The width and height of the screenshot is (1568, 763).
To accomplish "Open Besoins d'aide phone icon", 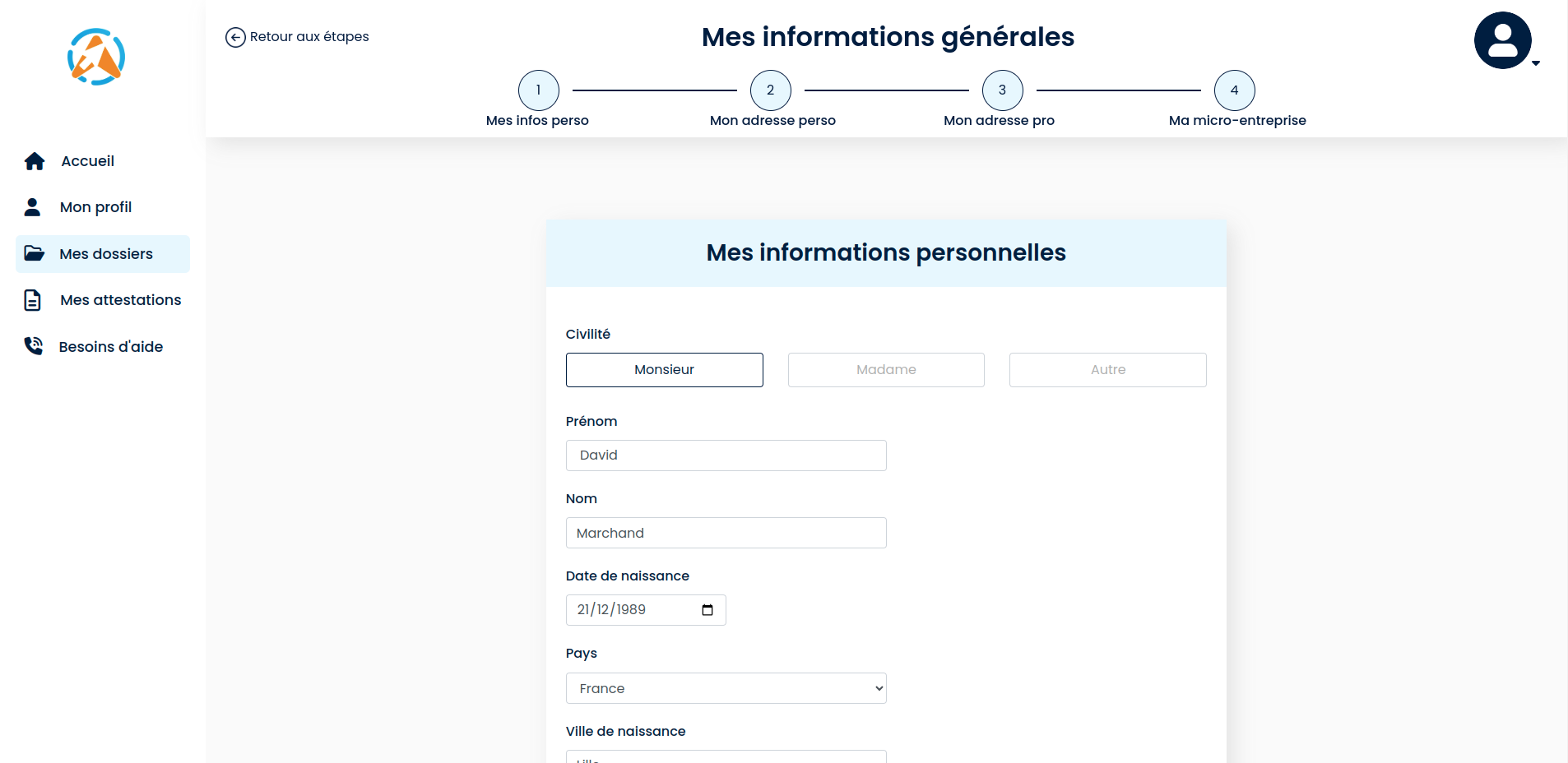I will pyautogui.click(x=33, y=345).
